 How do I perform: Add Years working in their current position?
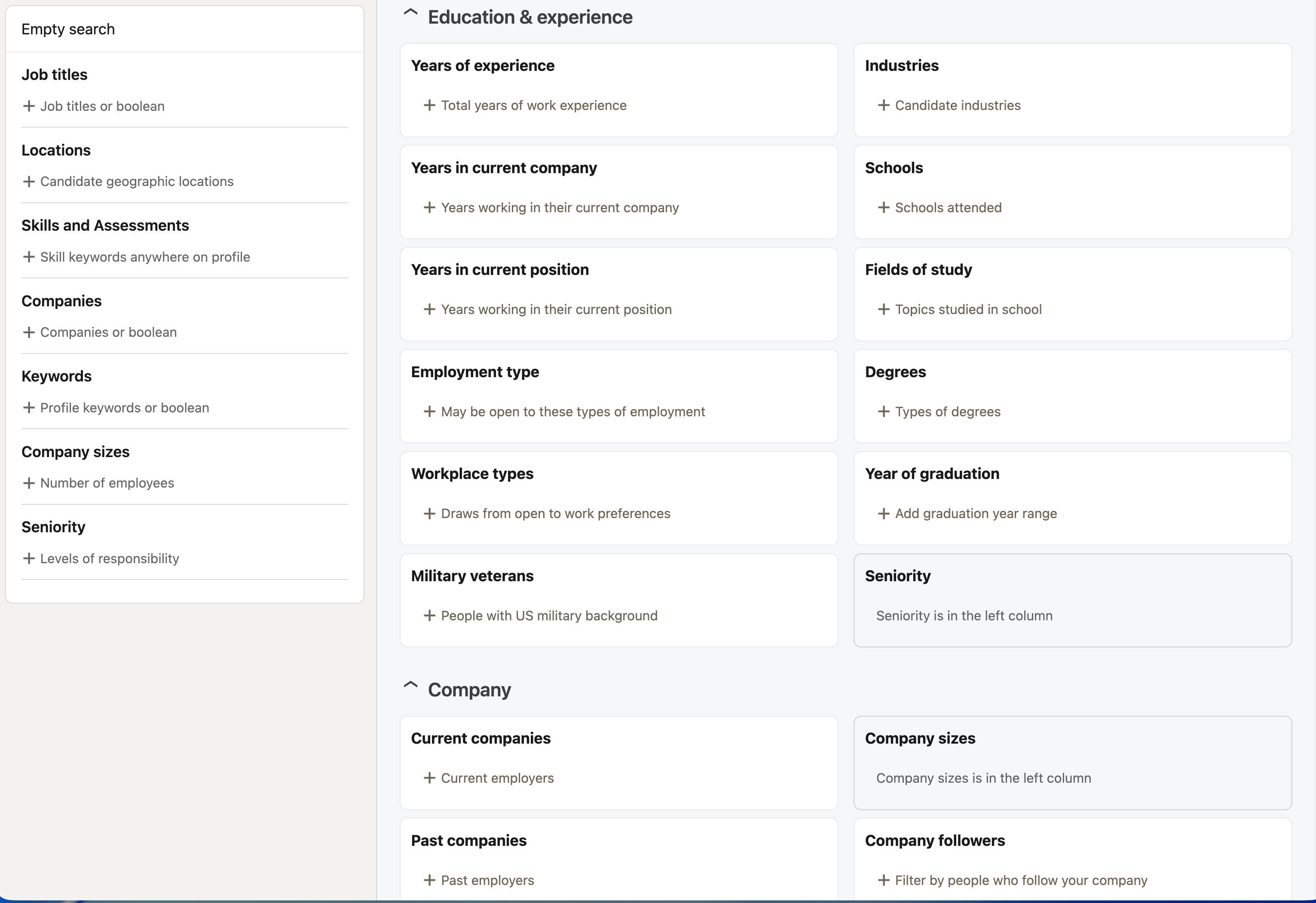(x=556, y=310)
